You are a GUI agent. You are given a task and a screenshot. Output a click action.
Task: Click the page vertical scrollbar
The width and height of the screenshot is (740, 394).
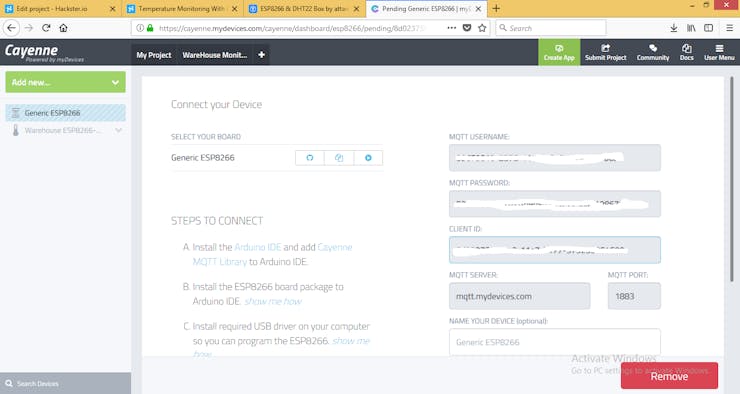(732, 179)
